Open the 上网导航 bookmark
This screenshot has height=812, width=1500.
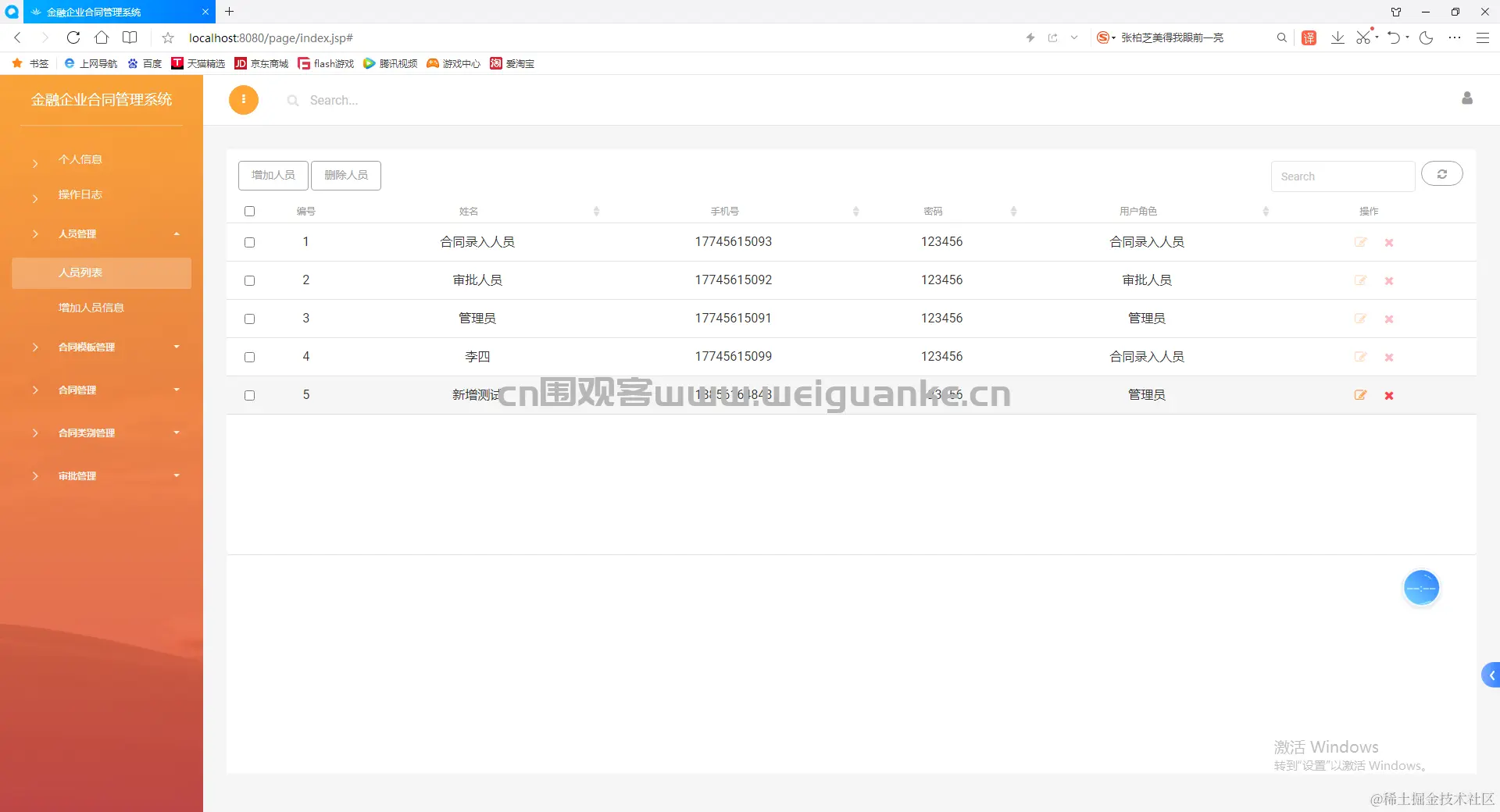tap(91, 63)
